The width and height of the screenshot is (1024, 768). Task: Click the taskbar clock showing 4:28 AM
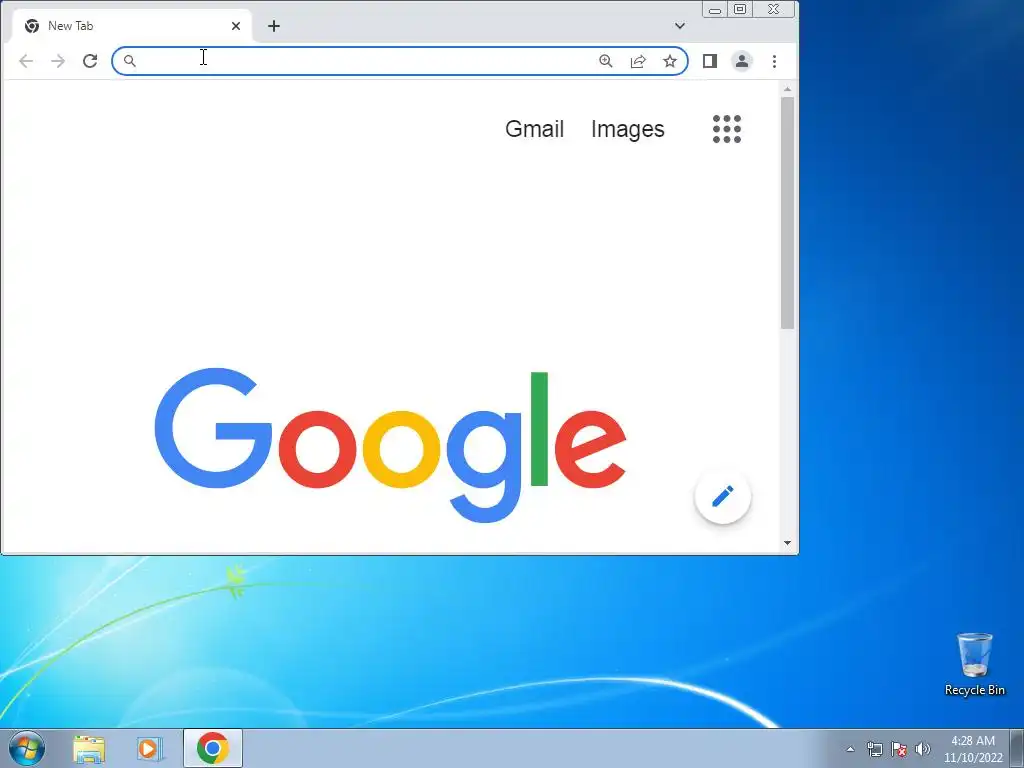(973, 749)
